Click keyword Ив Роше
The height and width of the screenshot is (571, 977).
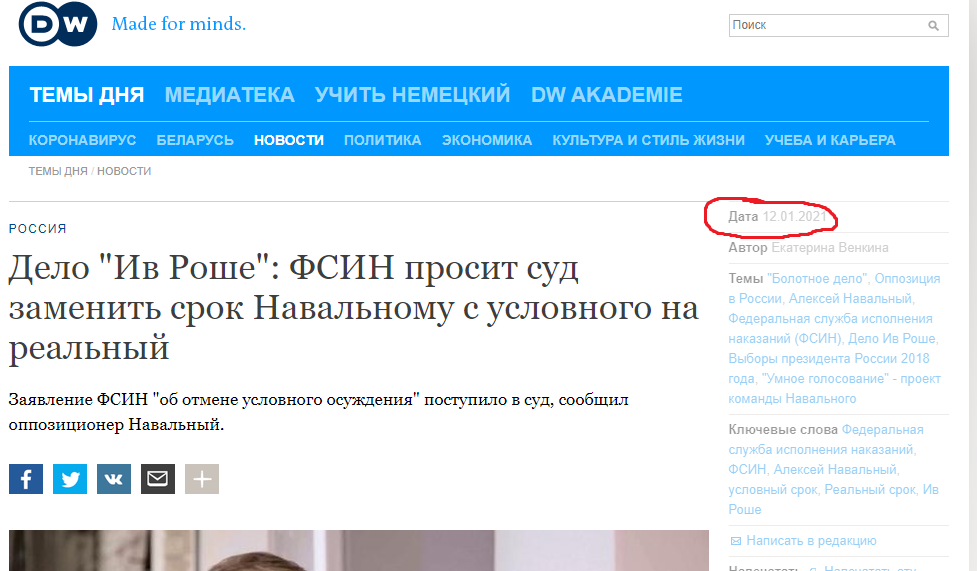[x=834, y=499]
